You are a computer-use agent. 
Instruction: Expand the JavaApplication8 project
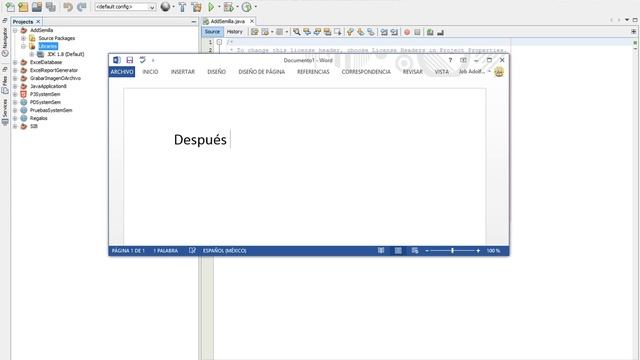tap(15, 86)
